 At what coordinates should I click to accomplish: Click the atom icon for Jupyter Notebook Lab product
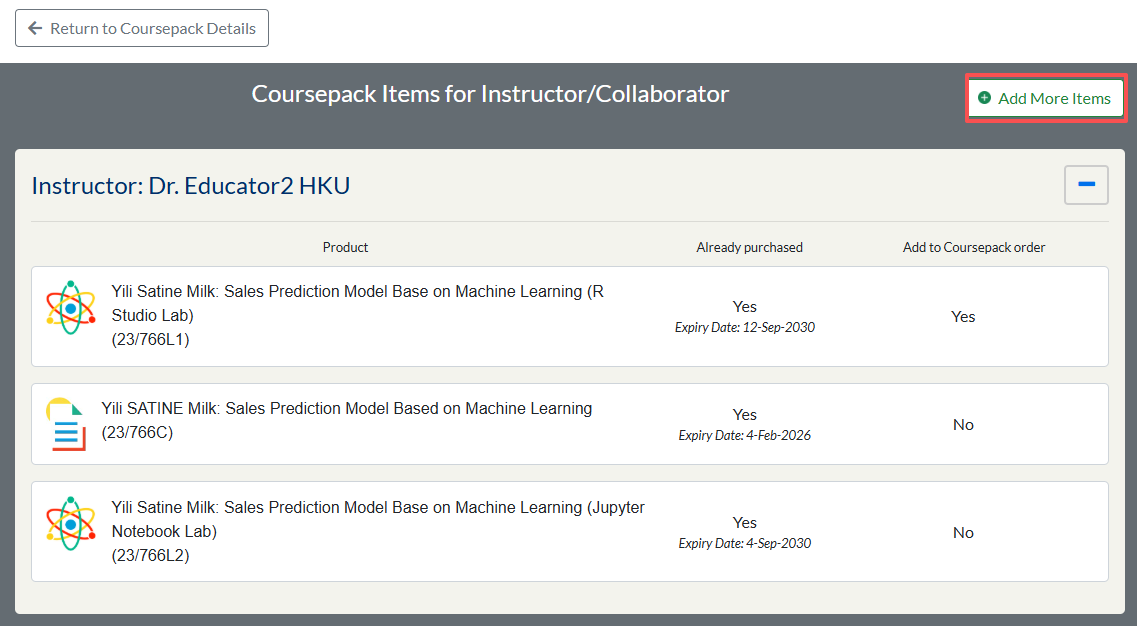click(x=70, y=524)
